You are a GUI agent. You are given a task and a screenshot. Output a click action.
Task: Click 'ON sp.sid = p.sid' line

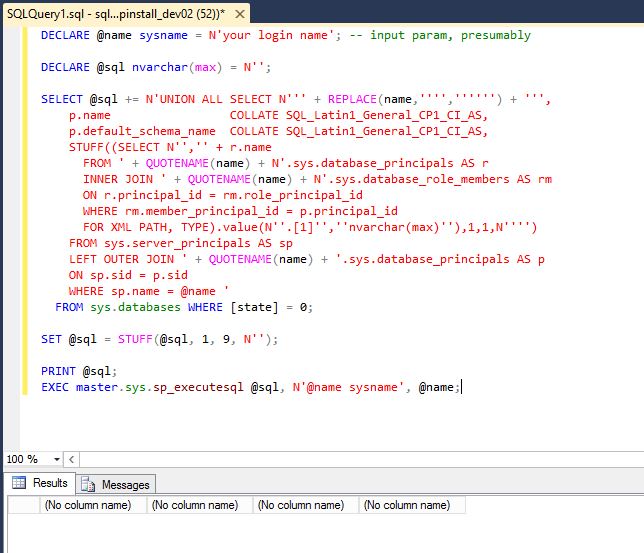[x=128, y=275]
